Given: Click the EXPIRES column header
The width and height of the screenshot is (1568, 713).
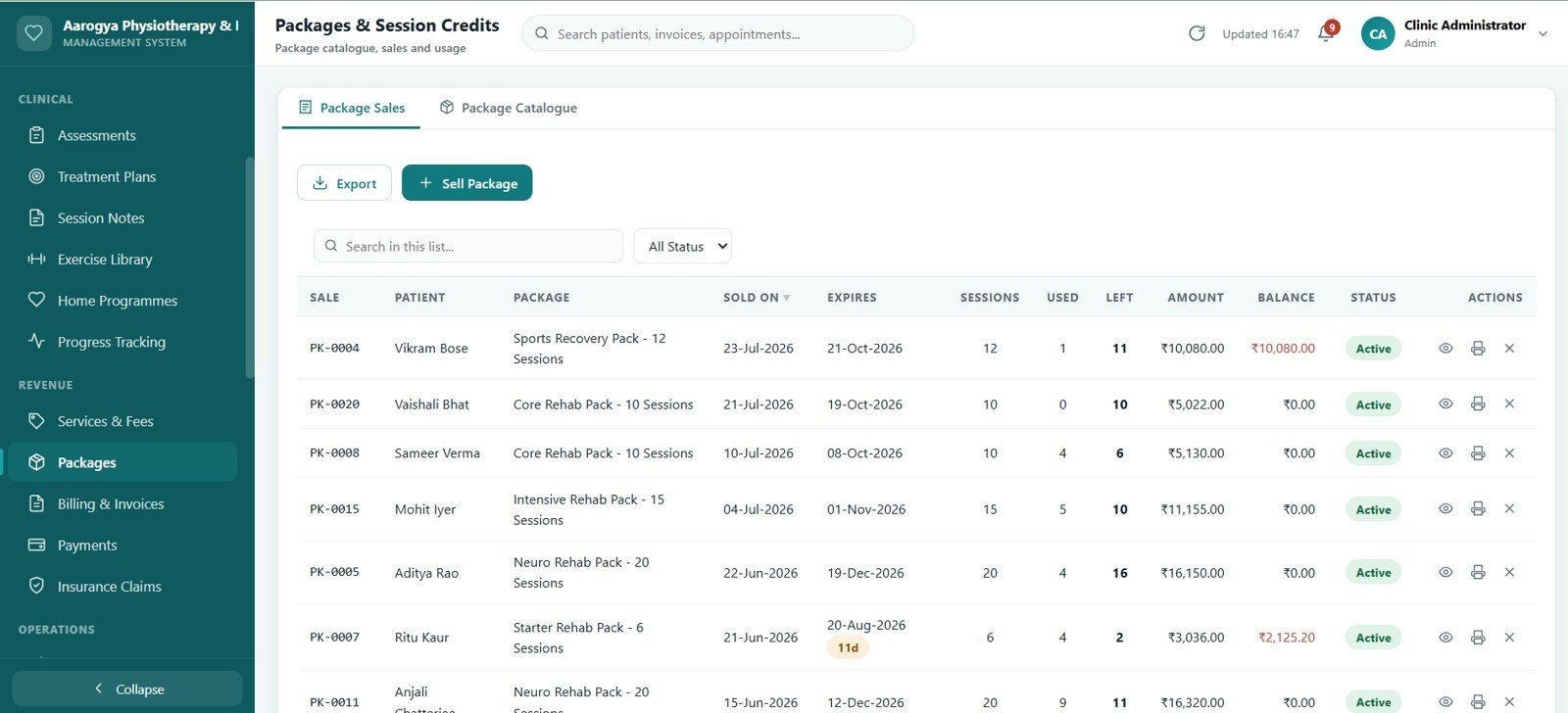Looking at the screenshot, I should tap(852, 298).
